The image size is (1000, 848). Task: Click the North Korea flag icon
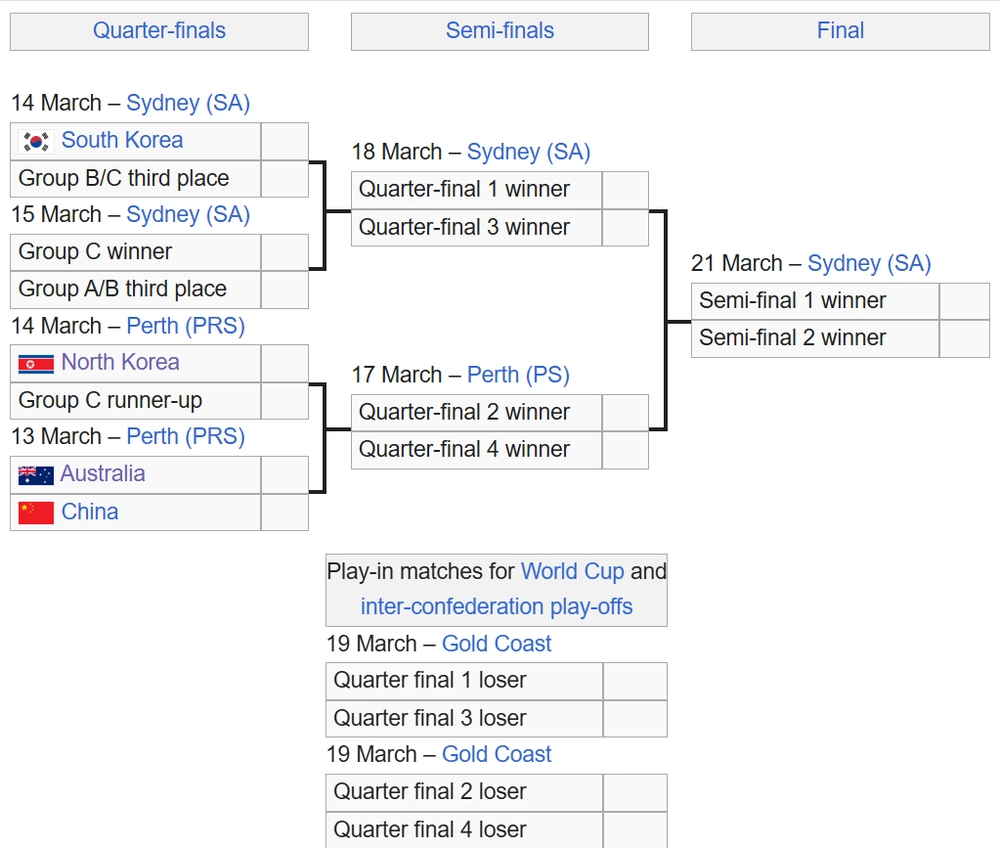tap(36, 363)
